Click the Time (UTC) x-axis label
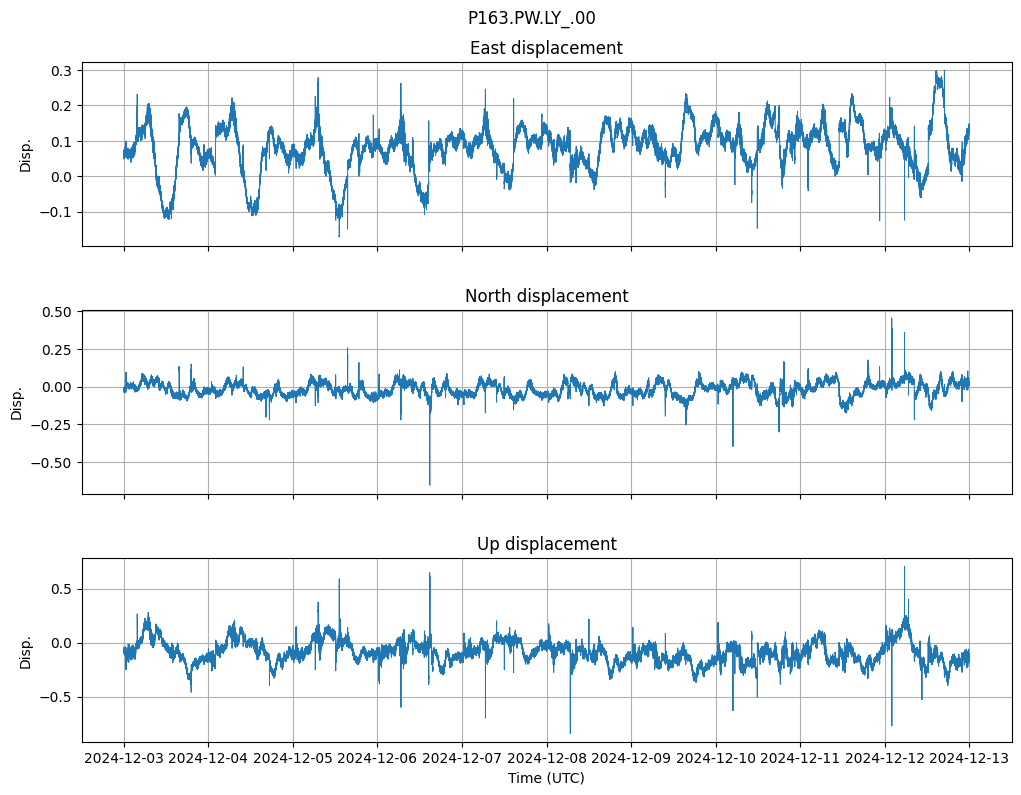 tap(546, 777)
